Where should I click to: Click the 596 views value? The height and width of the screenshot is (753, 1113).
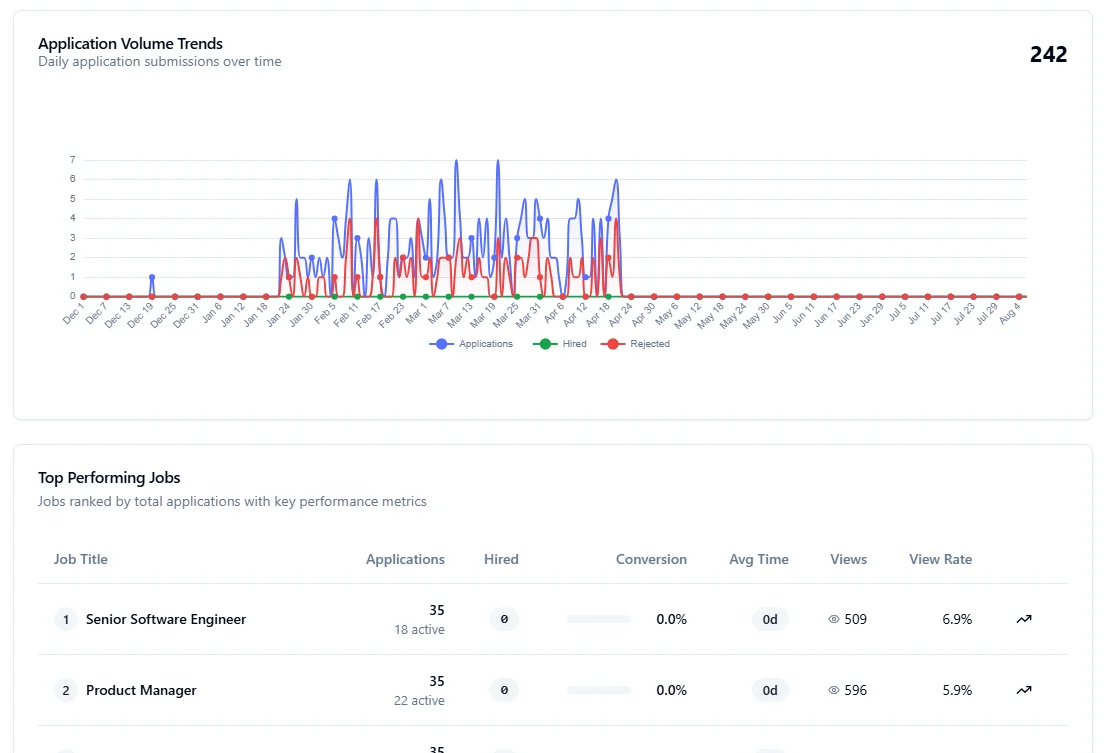click(x=855, y=691)
